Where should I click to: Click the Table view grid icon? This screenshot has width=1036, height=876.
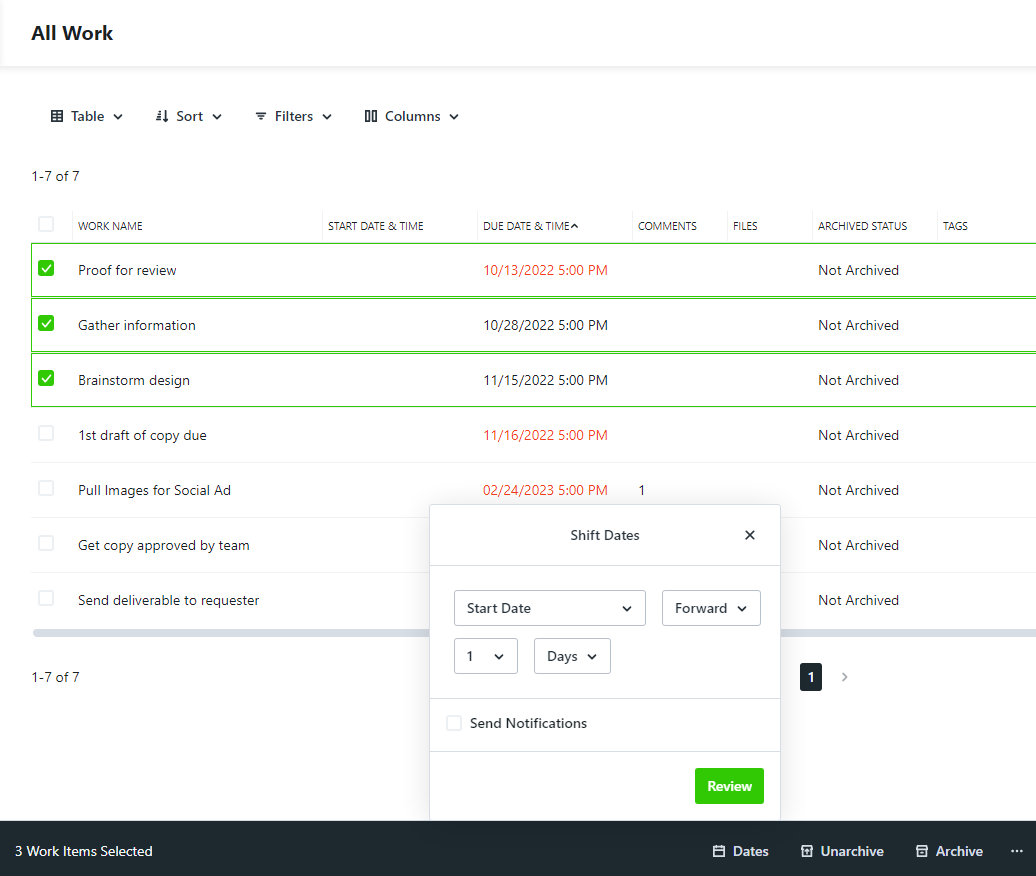[x=57, y=116]
